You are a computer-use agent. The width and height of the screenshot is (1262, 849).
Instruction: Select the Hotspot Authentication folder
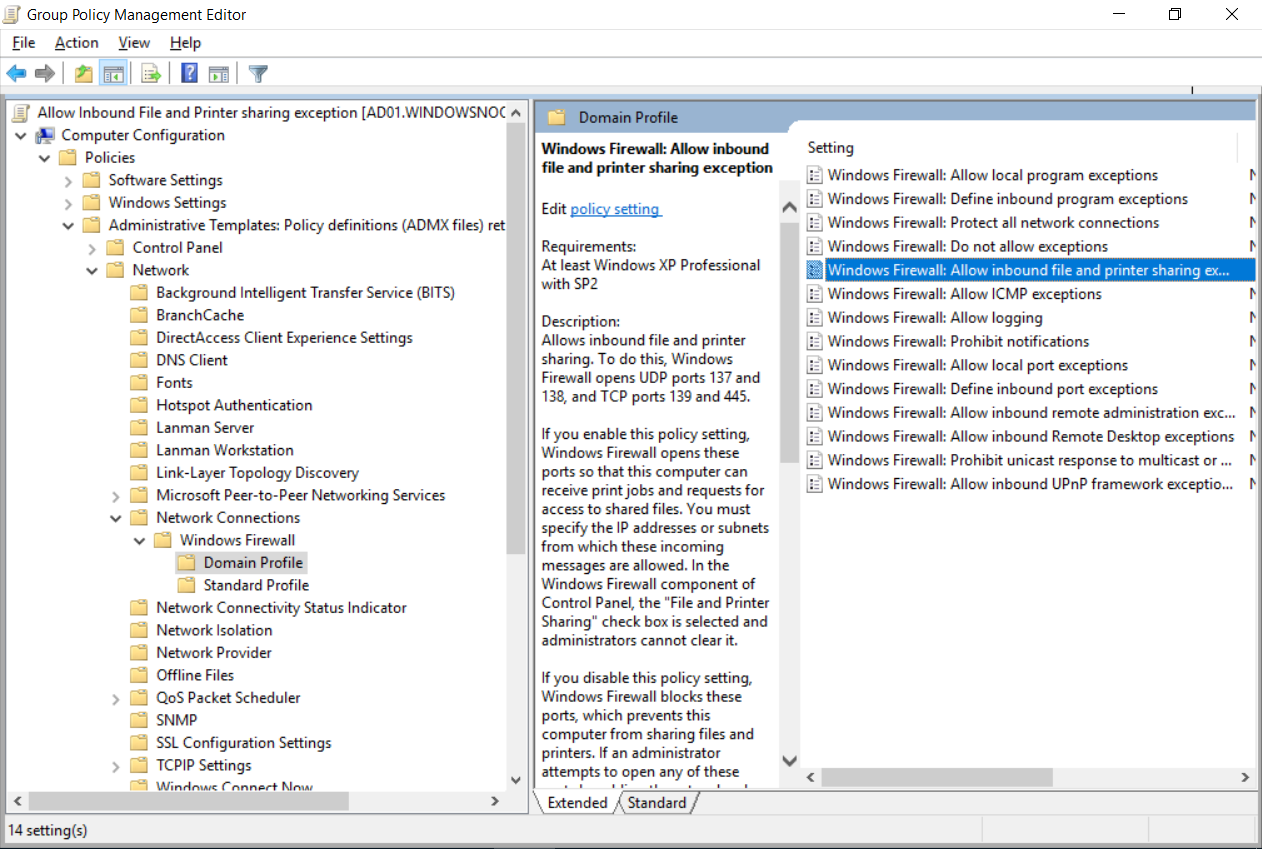coord(234,405)
